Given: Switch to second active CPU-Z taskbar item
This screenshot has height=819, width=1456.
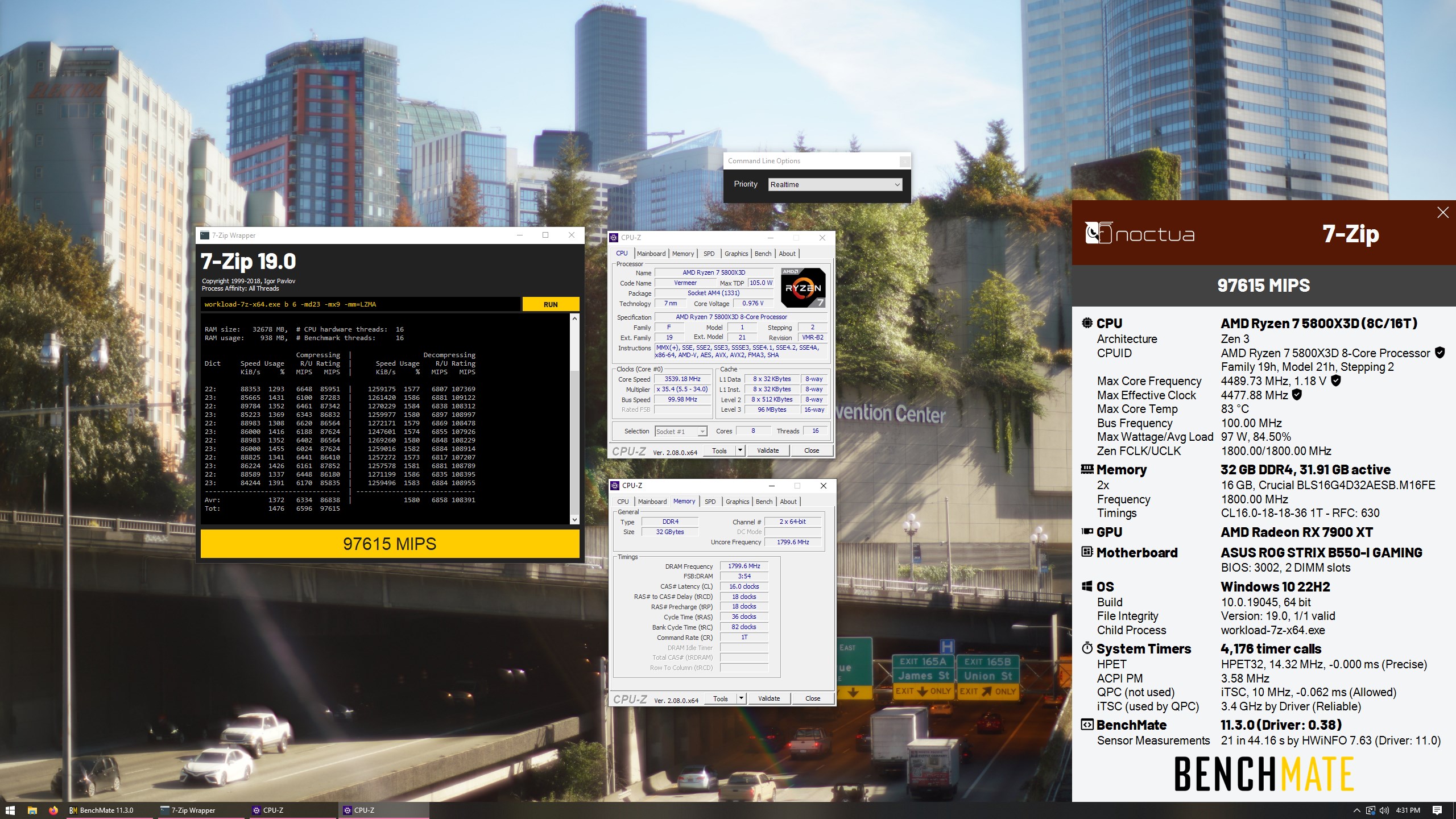Looking at the screenshot, I should point(384,810).
